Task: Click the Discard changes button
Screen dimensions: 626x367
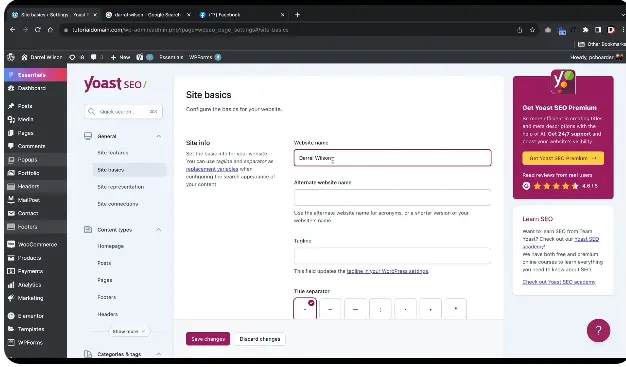Action: point(260,339)
